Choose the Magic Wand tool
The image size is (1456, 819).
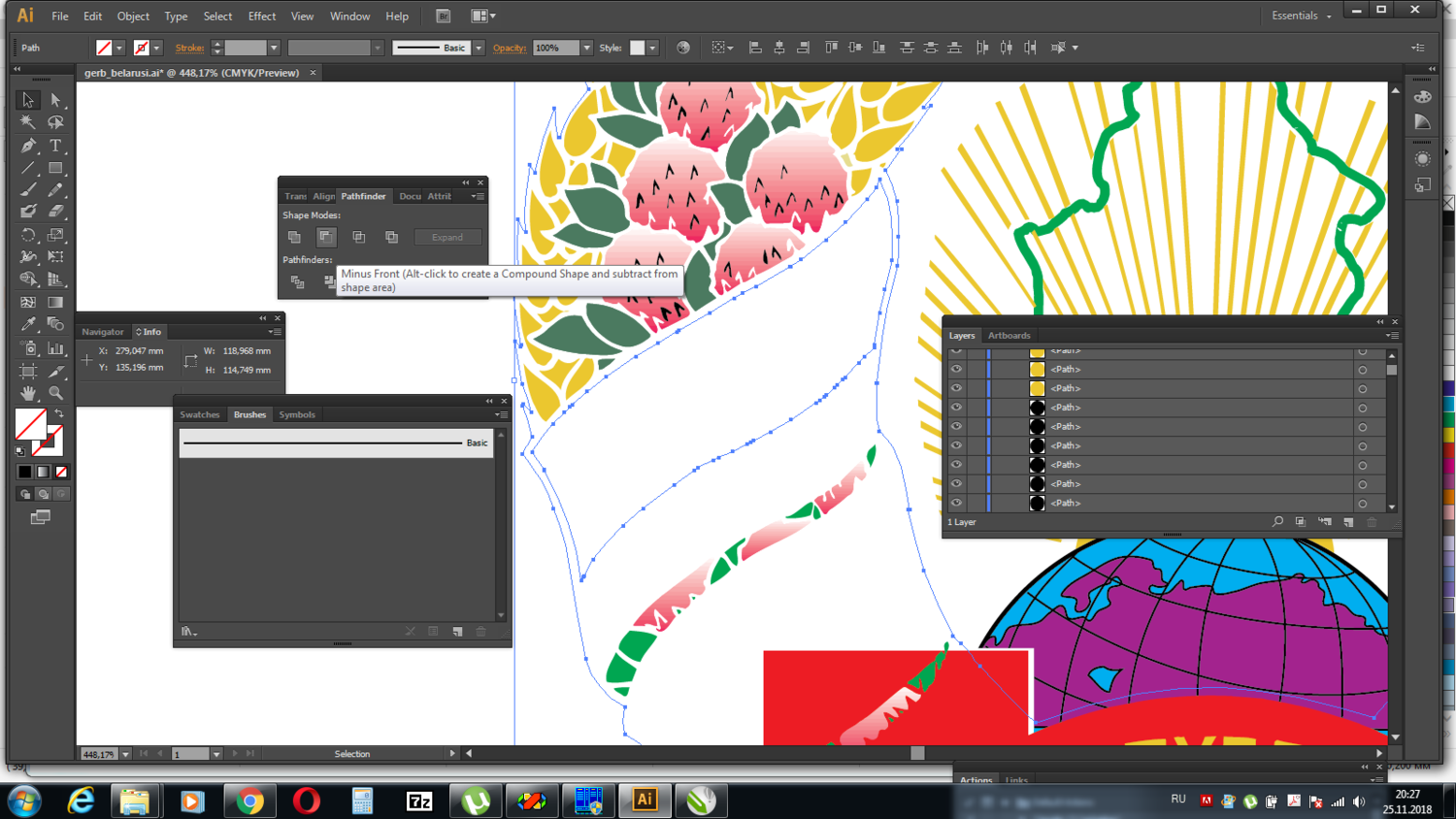pyautogui.click(x=28, y=123)
